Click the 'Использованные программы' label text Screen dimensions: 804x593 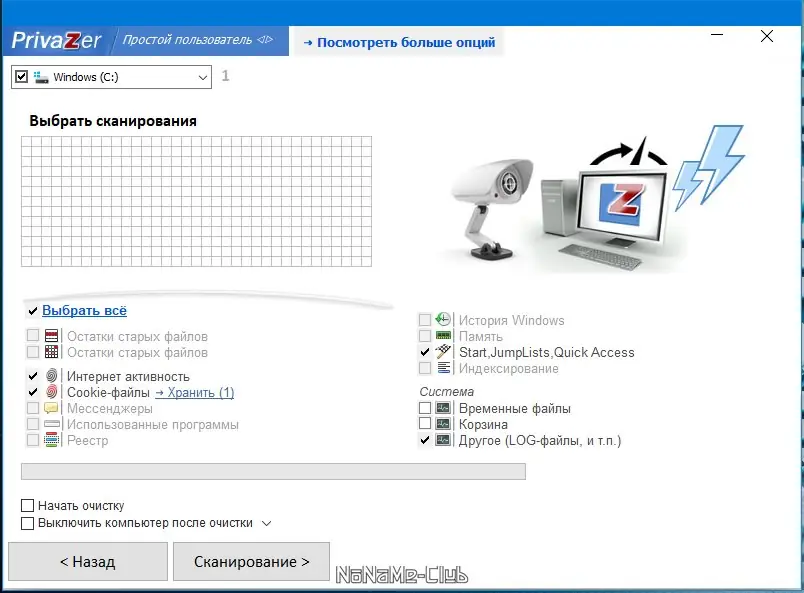153,425
